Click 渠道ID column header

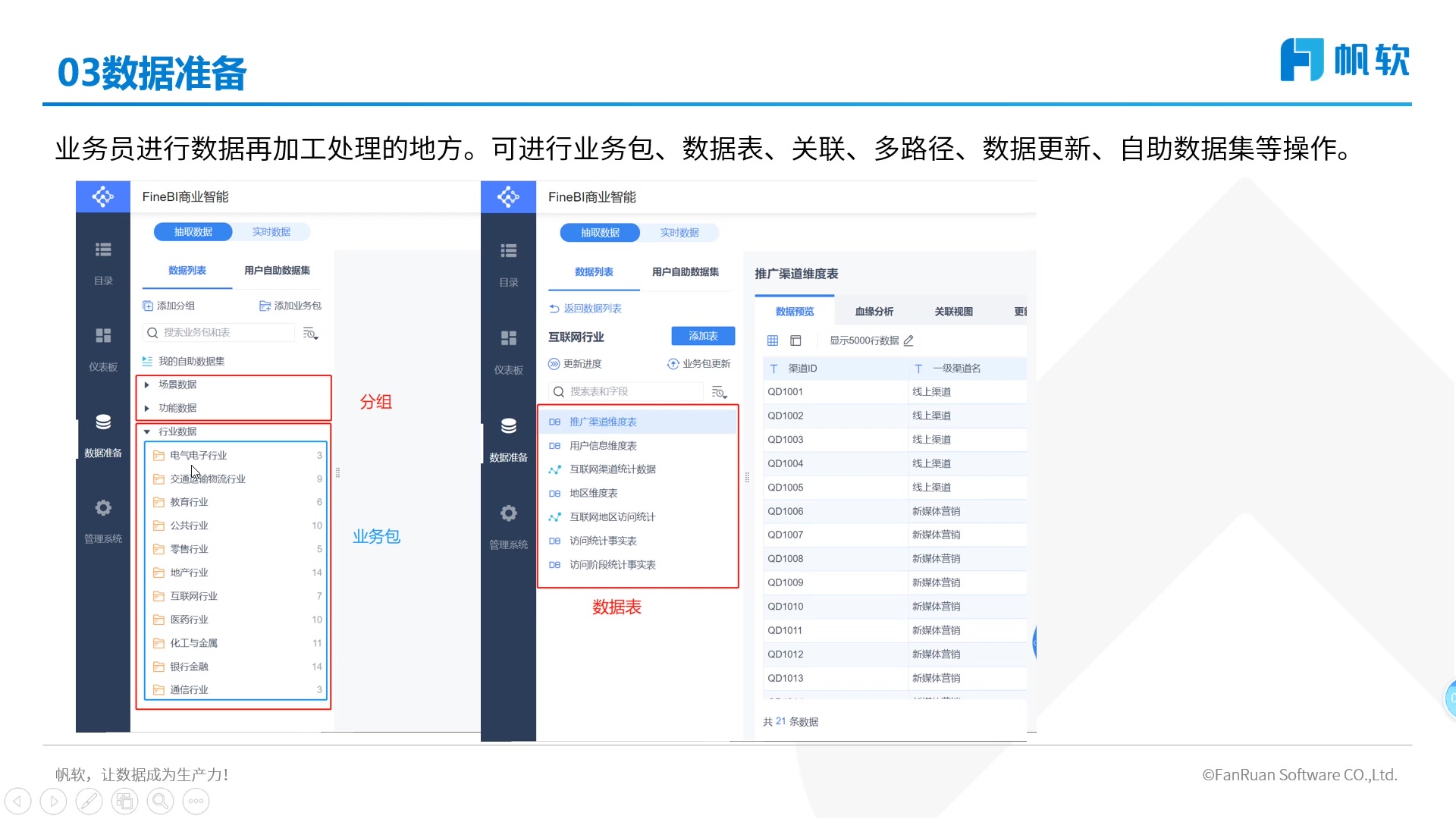click(835, 369)
